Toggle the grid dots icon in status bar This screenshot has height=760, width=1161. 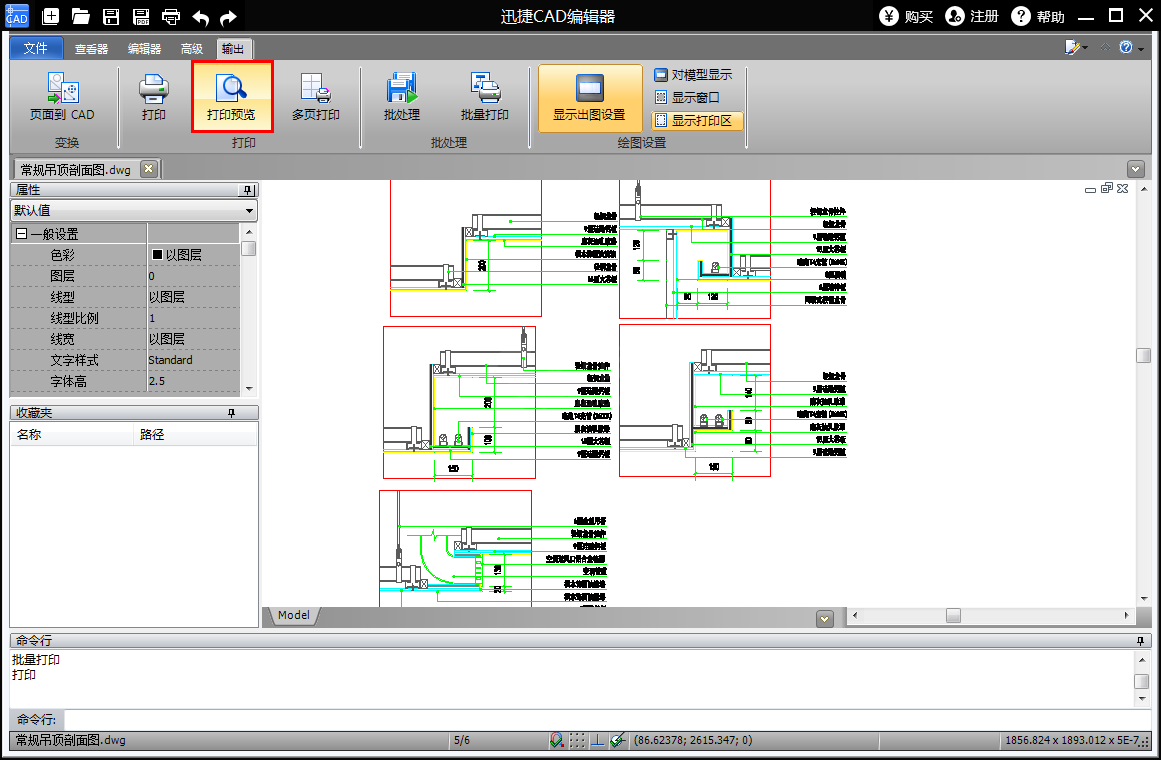[577, 740]
